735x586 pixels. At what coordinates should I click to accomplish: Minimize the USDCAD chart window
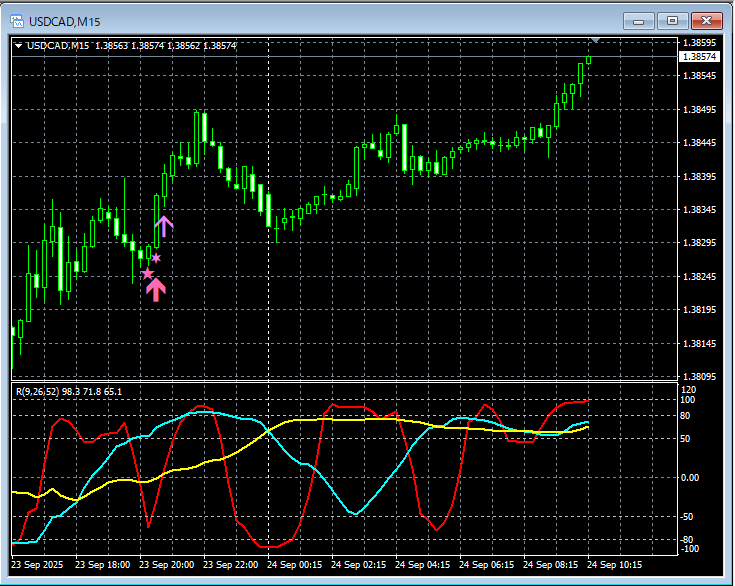point(638,21)
